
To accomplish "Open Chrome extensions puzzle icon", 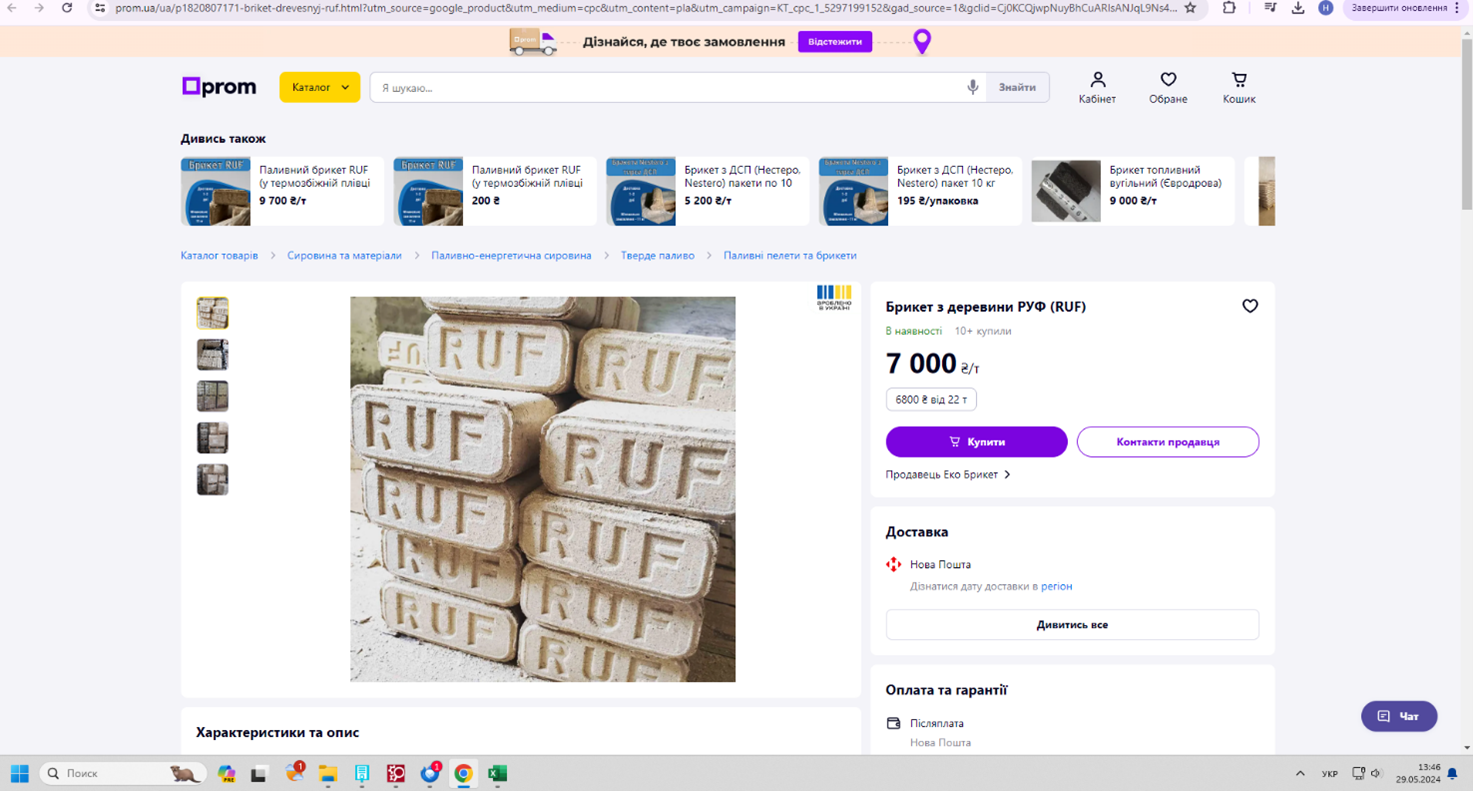I will [1229, 8].
